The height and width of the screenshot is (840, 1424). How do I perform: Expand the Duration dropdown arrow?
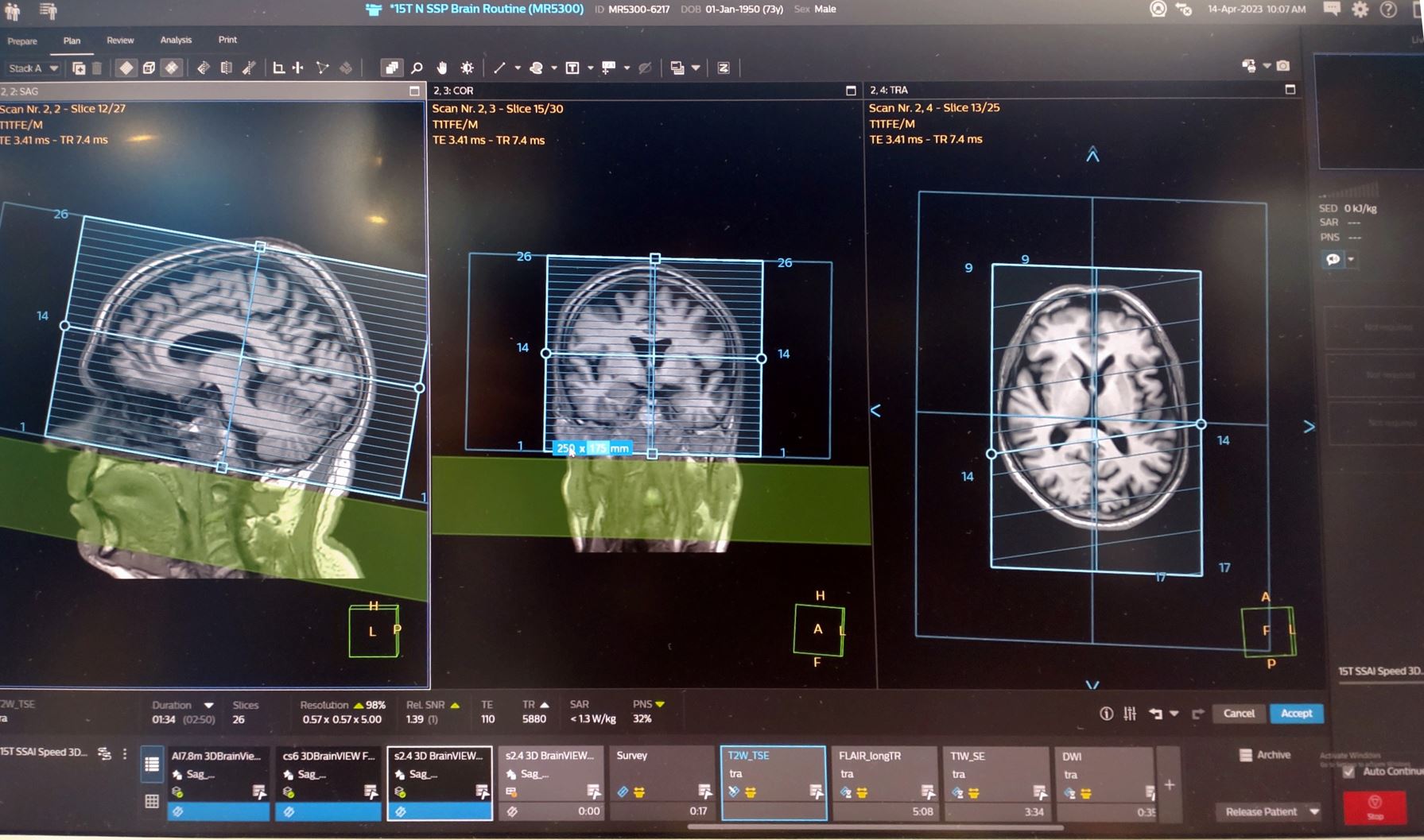click(x=208, y=705)
